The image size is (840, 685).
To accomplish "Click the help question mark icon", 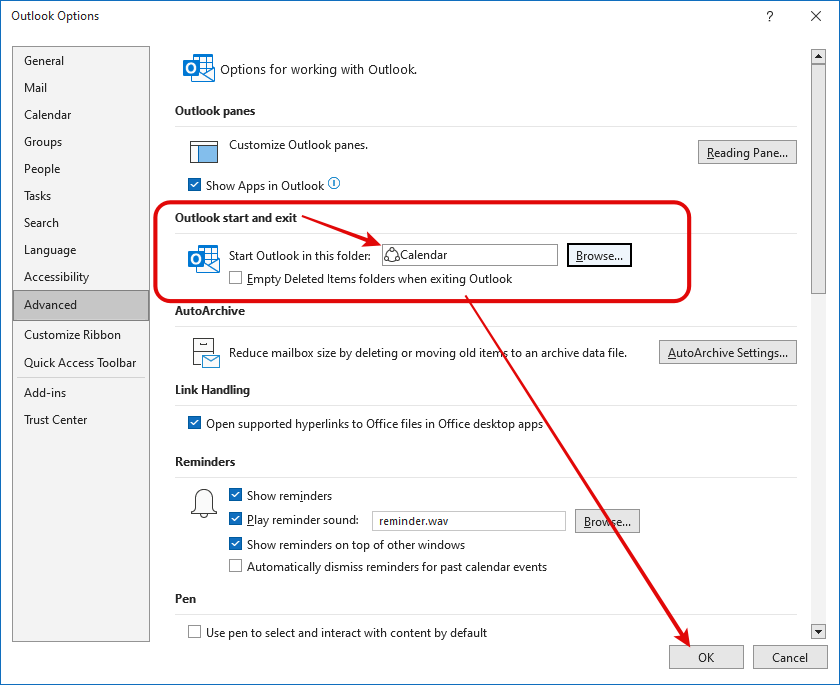I will coord(769,16).
